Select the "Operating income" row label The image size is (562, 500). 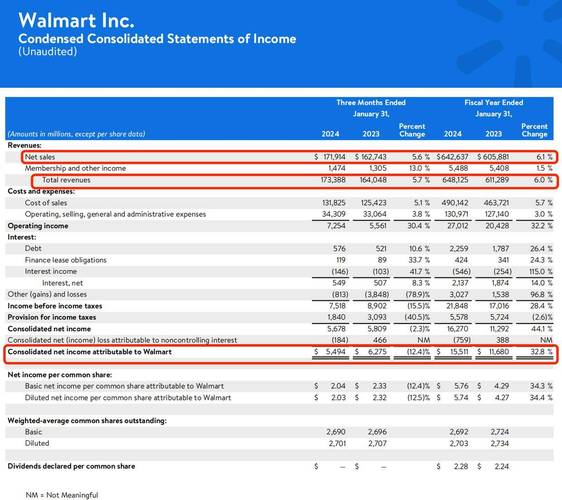coord(38,226)
